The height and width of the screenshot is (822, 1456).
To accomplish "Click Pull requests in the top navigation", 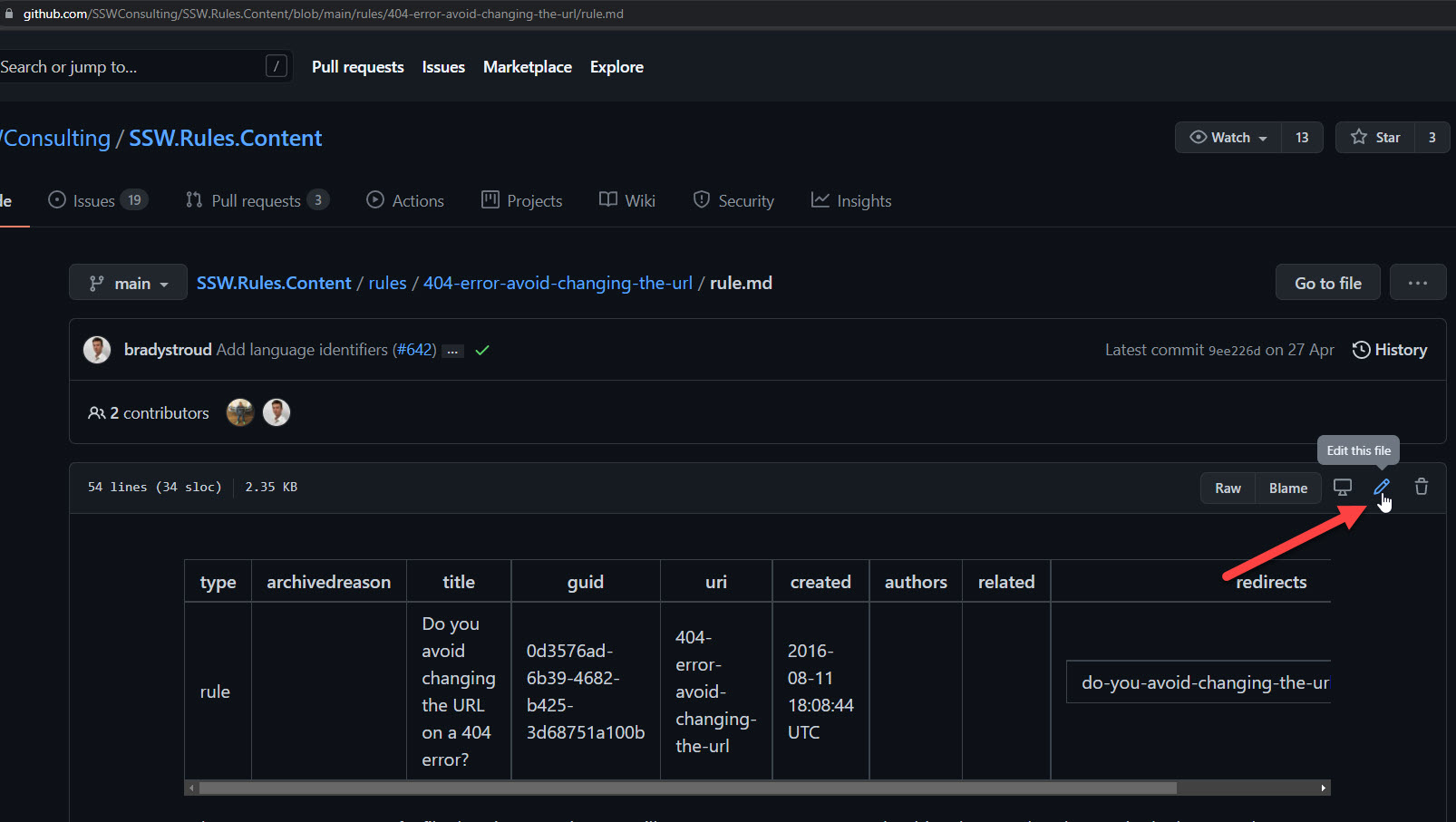I will (358, 67).
